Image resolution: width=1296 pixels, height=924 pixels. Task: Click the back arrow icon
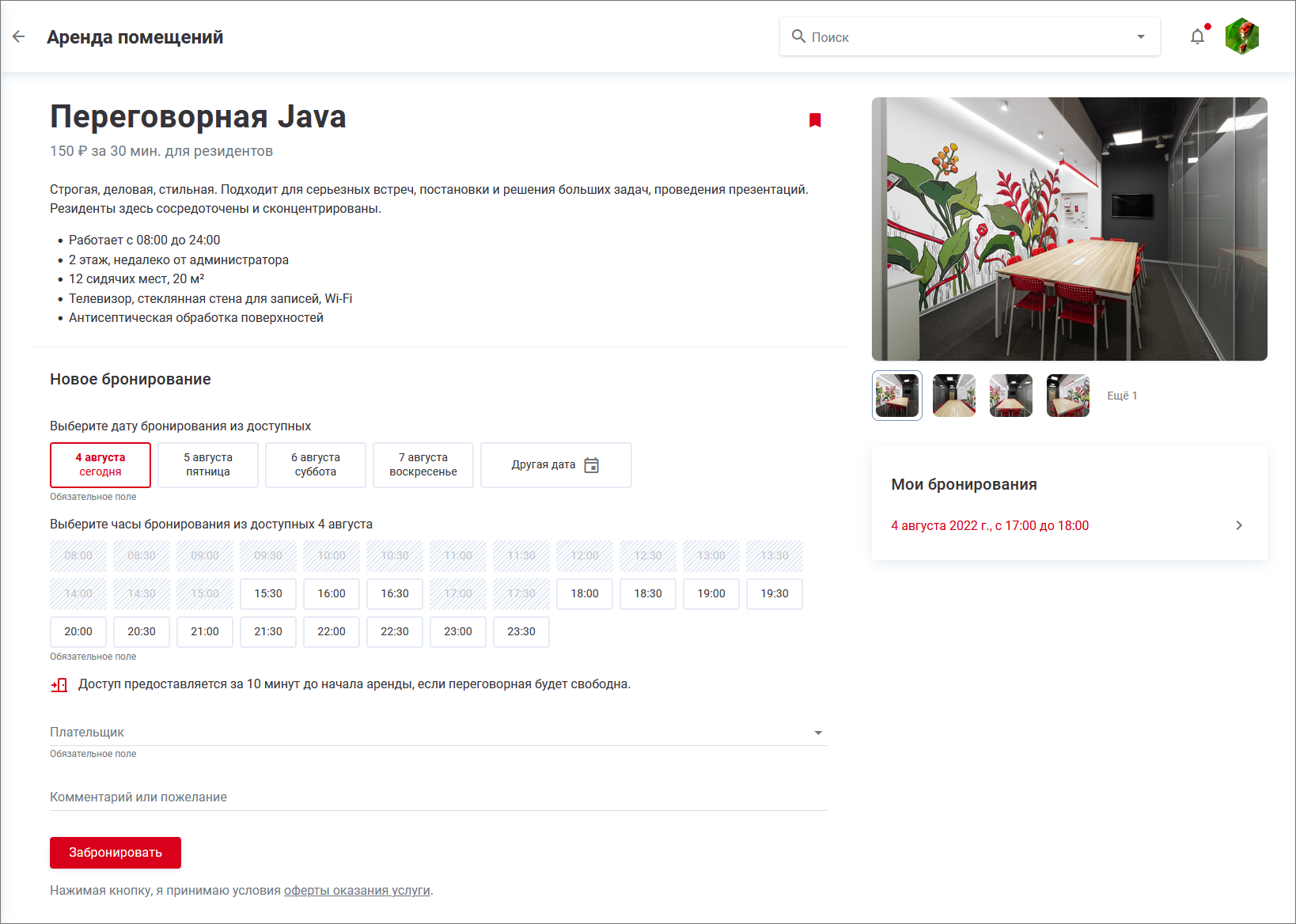[19, 36]
